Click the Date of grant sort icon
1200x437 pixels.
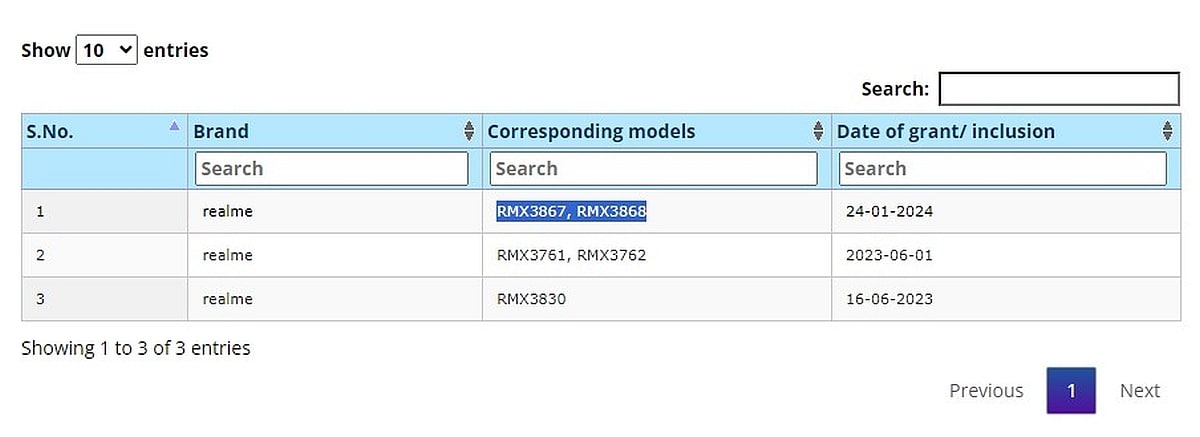(1167, 131)
